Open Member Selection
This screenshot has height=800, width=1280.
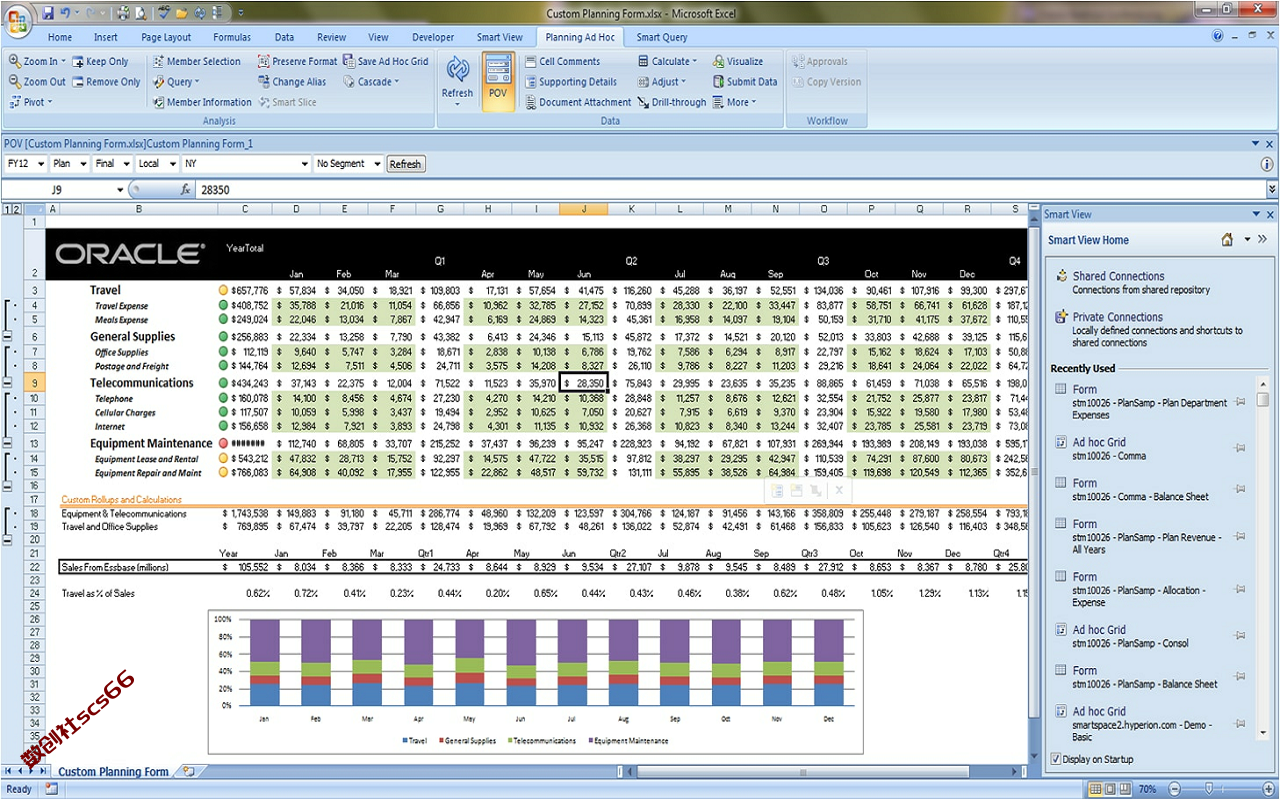tap(197, 61)
